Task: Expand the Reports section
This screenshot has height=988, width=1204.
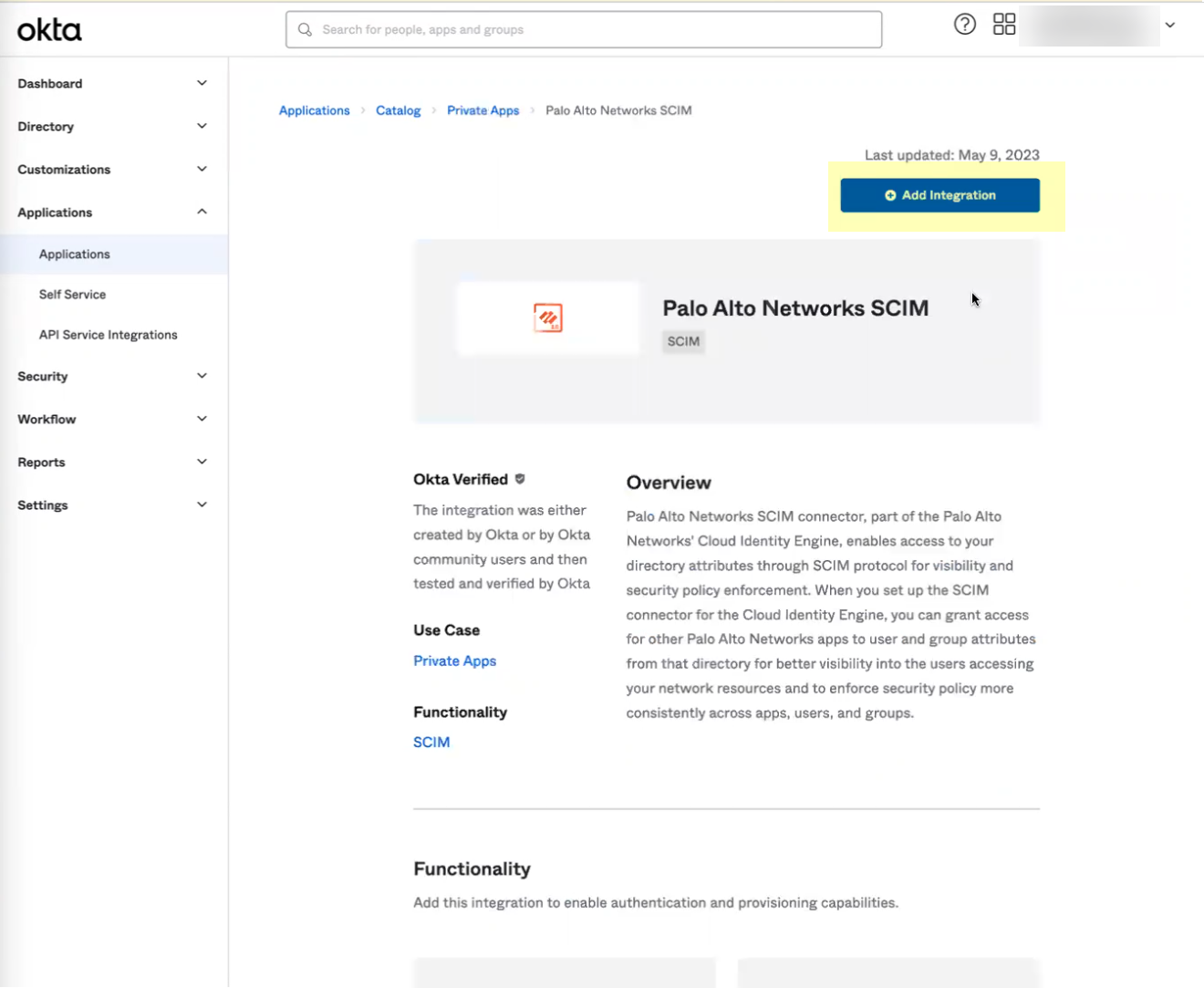Action: click(112, 462)
